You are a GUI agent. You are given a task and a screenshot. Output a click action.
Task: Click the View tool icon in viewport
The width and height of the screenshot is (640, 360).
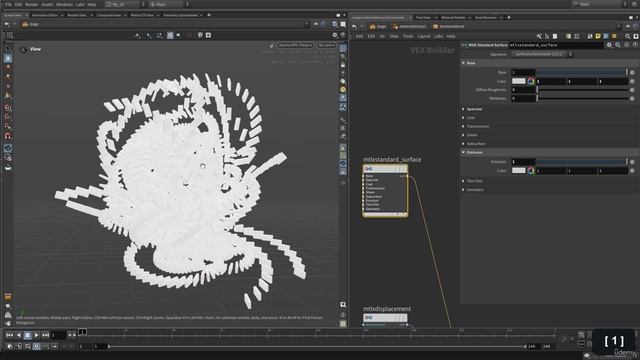coord(23,49)
